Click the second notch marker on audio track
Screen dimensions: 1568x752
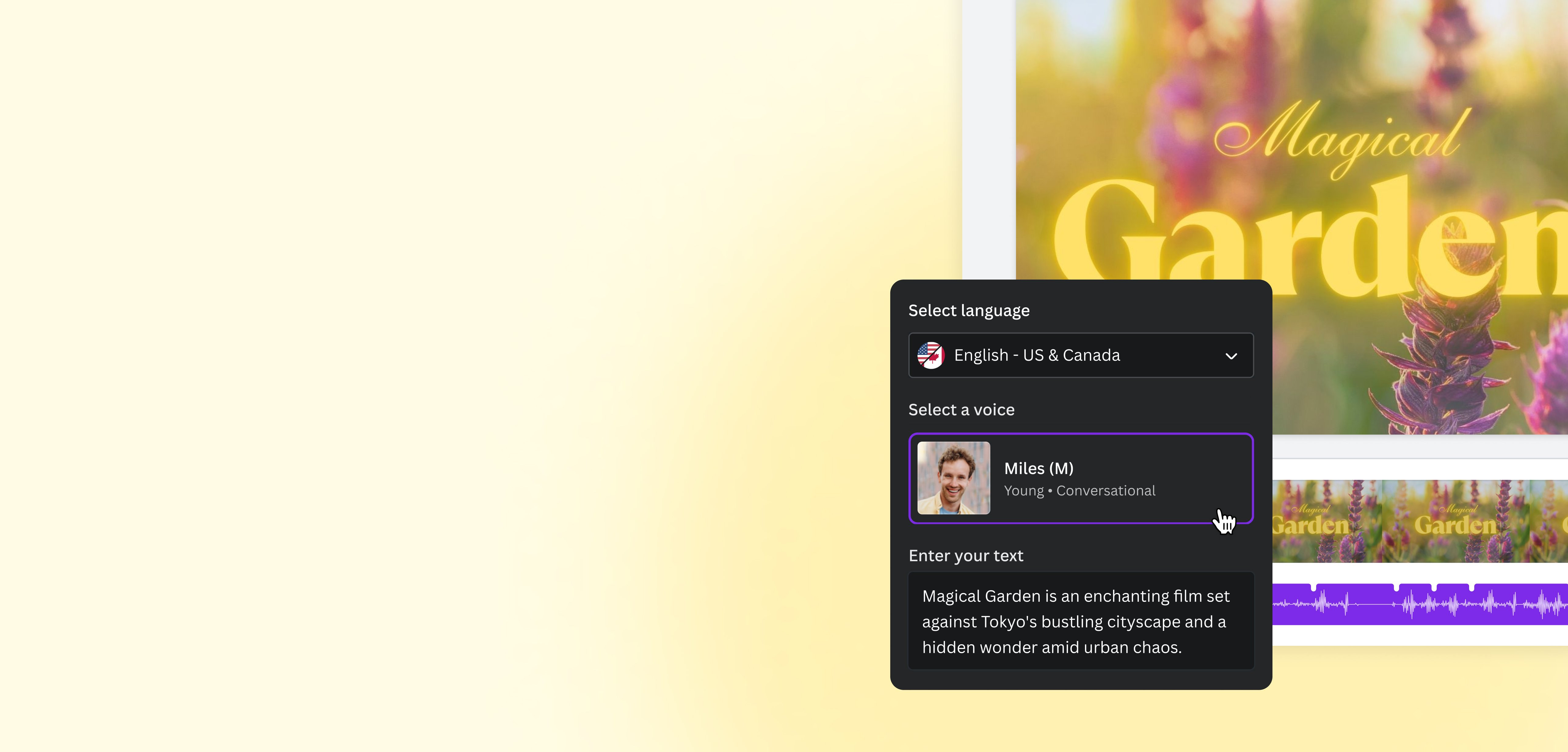pyautogui.click(x=1396, y=587)
